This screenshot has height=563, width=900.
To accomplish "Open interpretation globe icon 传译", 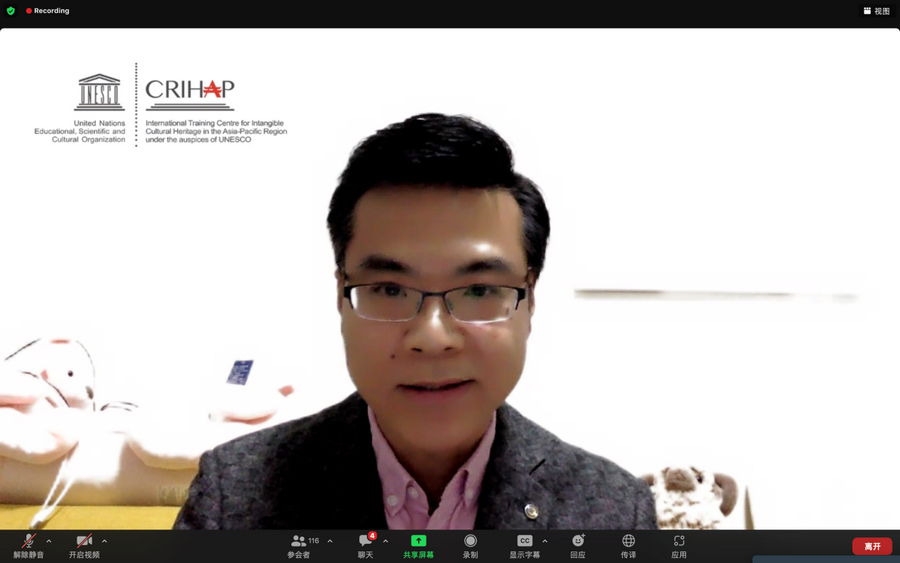I will (x=629, y=541).
